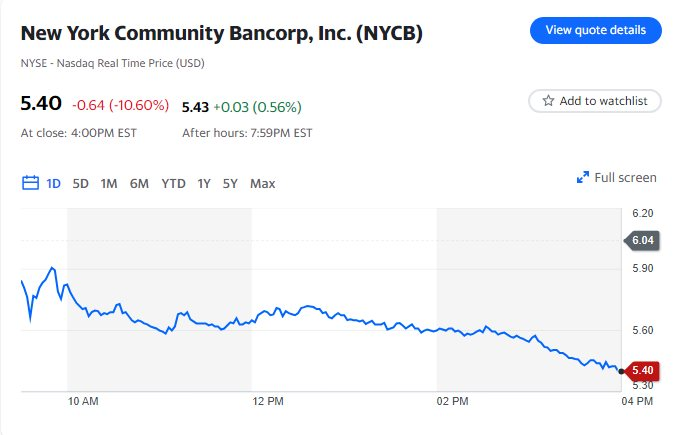Switch chart to 5D range
Image resolution: width=679 pixels, height=435 pixels.
click(81, 183)
